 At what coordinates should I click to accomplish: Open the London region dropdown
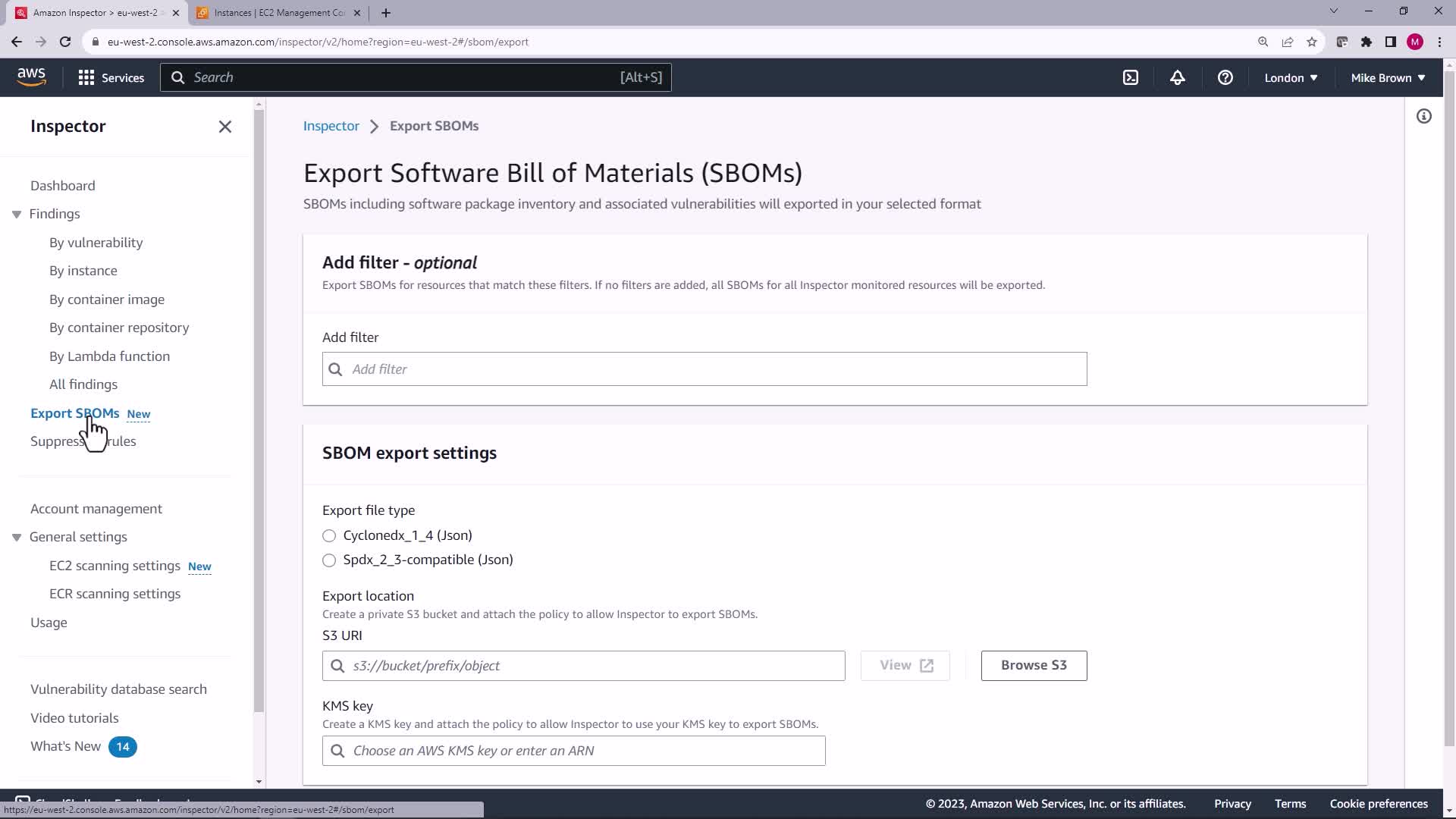pyautogui.click(x=1291, y=77)
